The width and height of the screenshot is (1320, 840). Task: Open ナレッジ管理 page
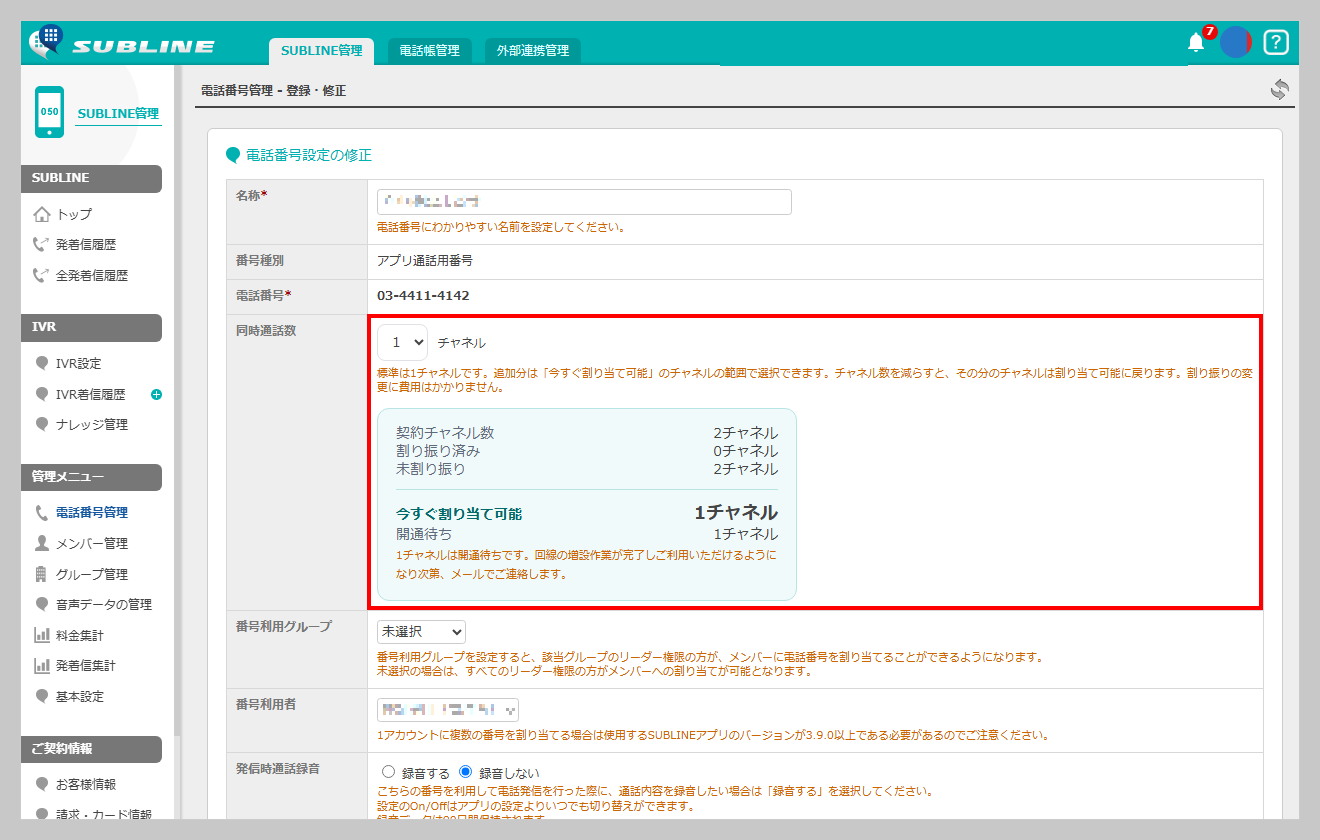pyautogui.click(x=92, y=424)
